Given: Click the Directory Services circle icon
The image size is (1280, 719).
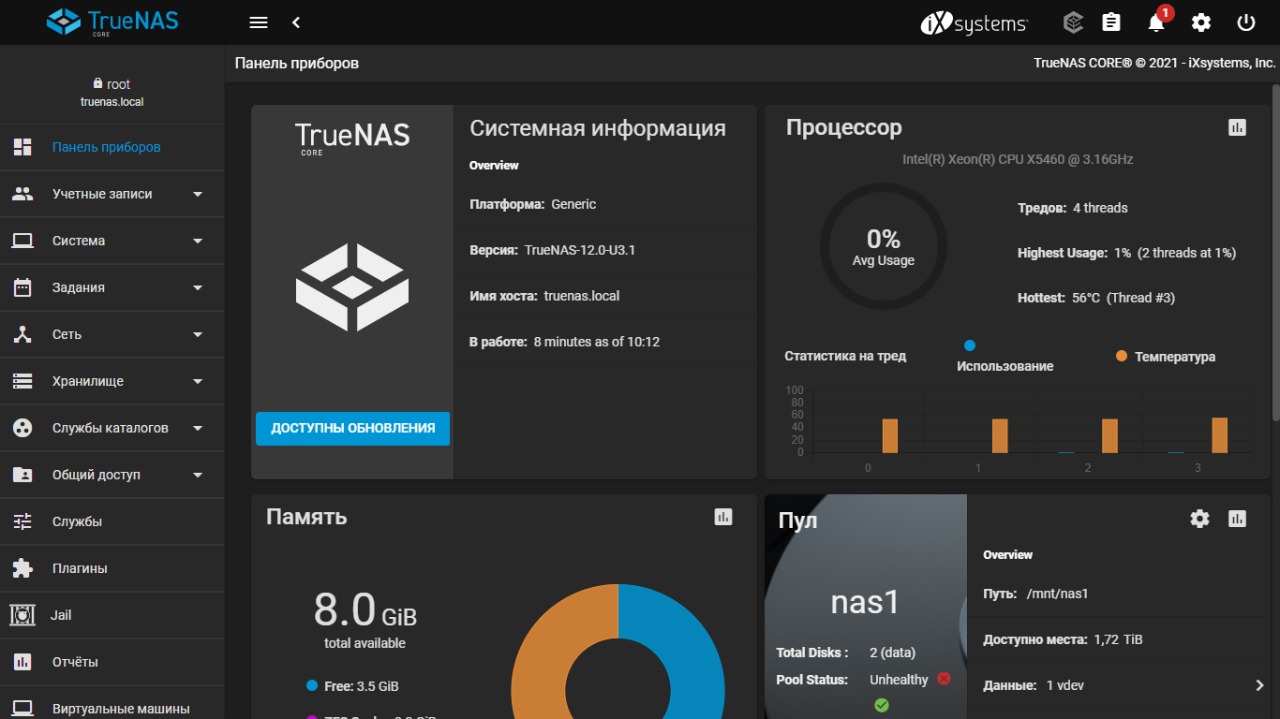Looking at the screenshot, I should pos(22,428).
